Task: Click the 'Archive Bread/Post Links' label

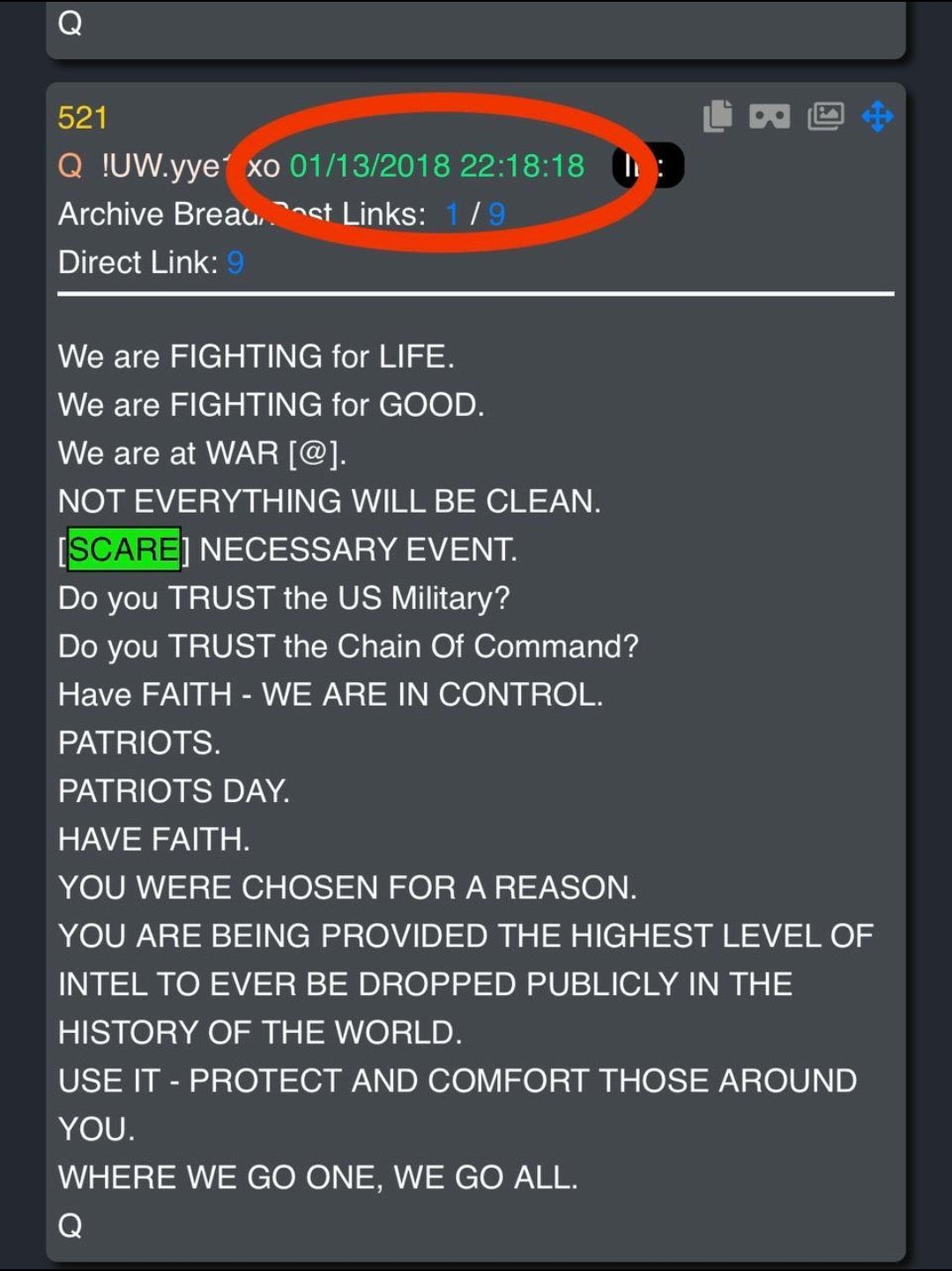Action: [x=242, y=214]
